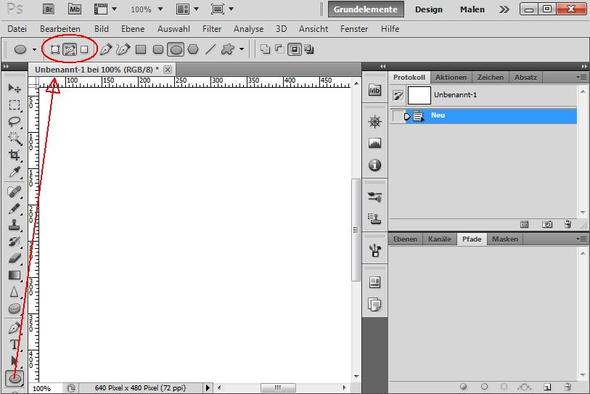Open the 100% zoom level dropdown in top bar
The image size is (590, 394).
coord(160,9)
